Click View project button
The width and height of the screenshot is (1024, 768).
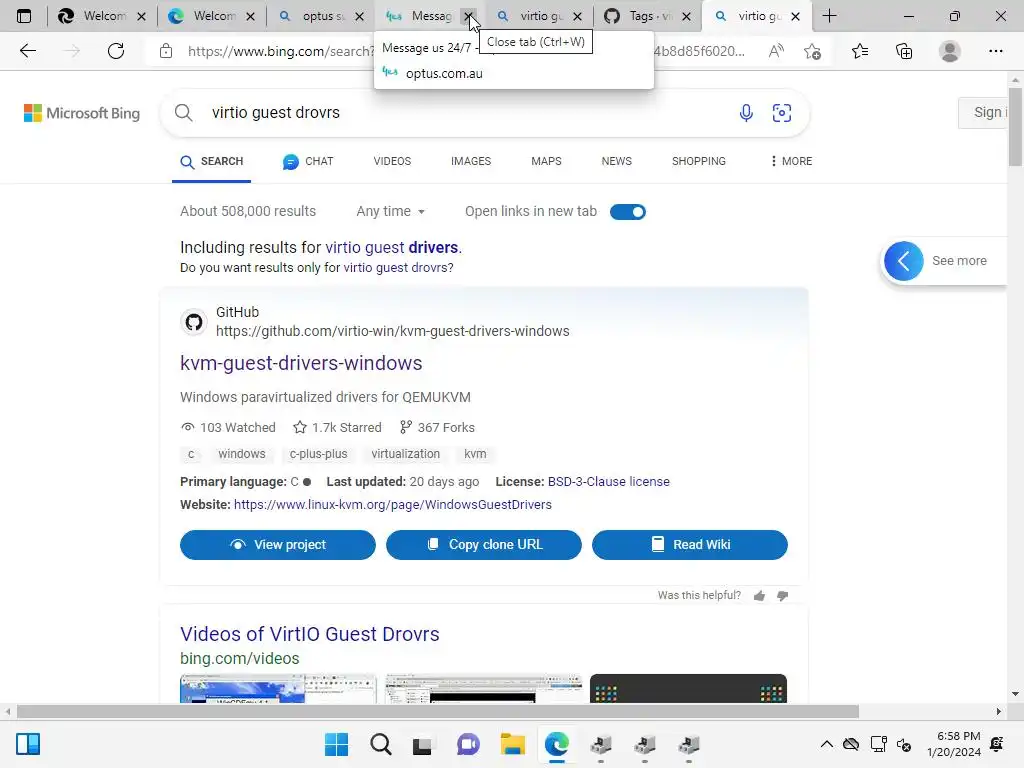[x=278, y=545]
